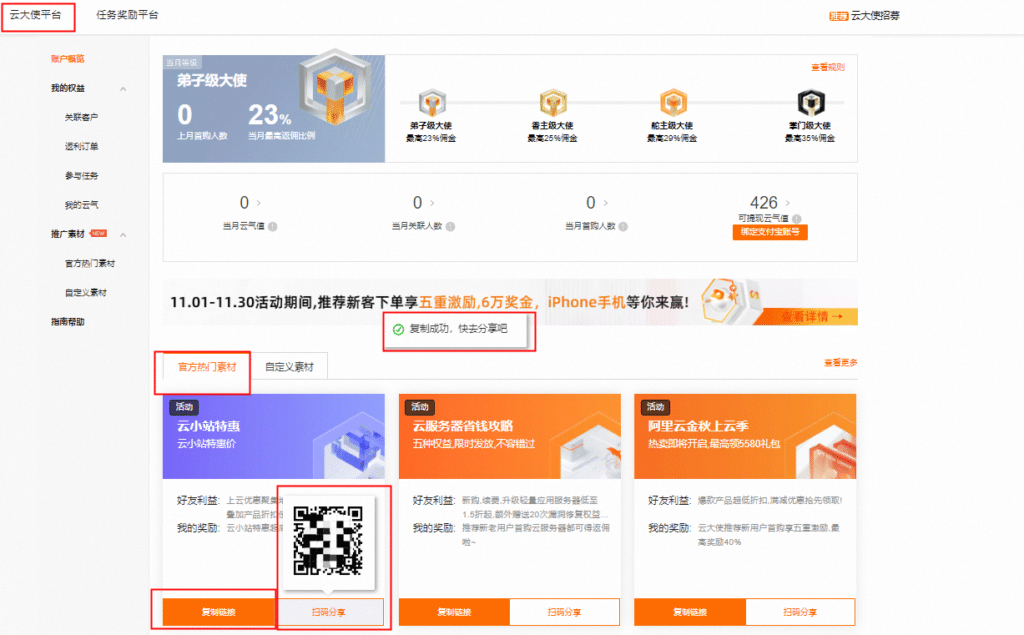
Task: Open 可提现云气值 426 details arrow
Action: click(x=787, y=203)
